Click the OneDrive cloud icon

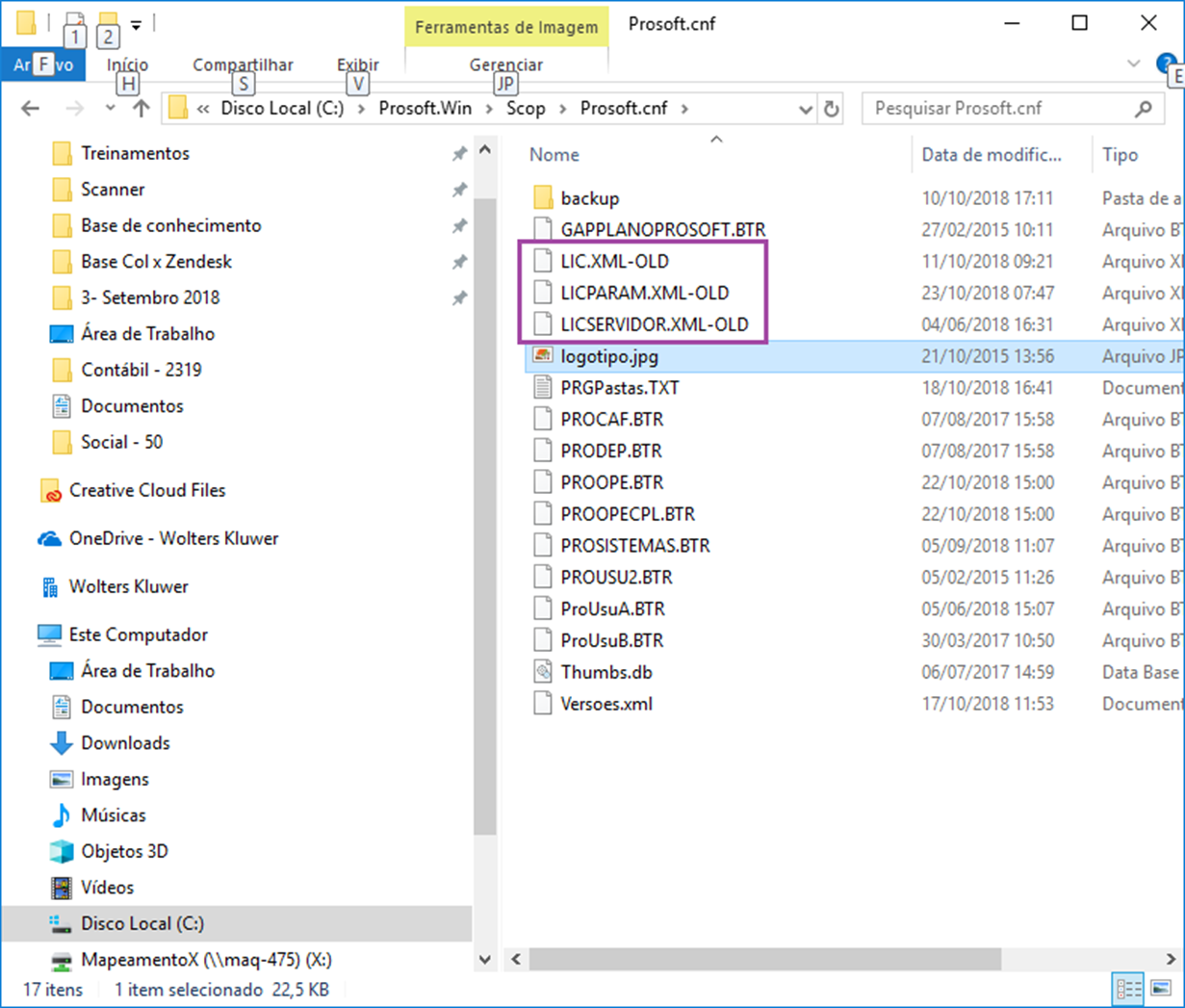(x=49, y=539)
